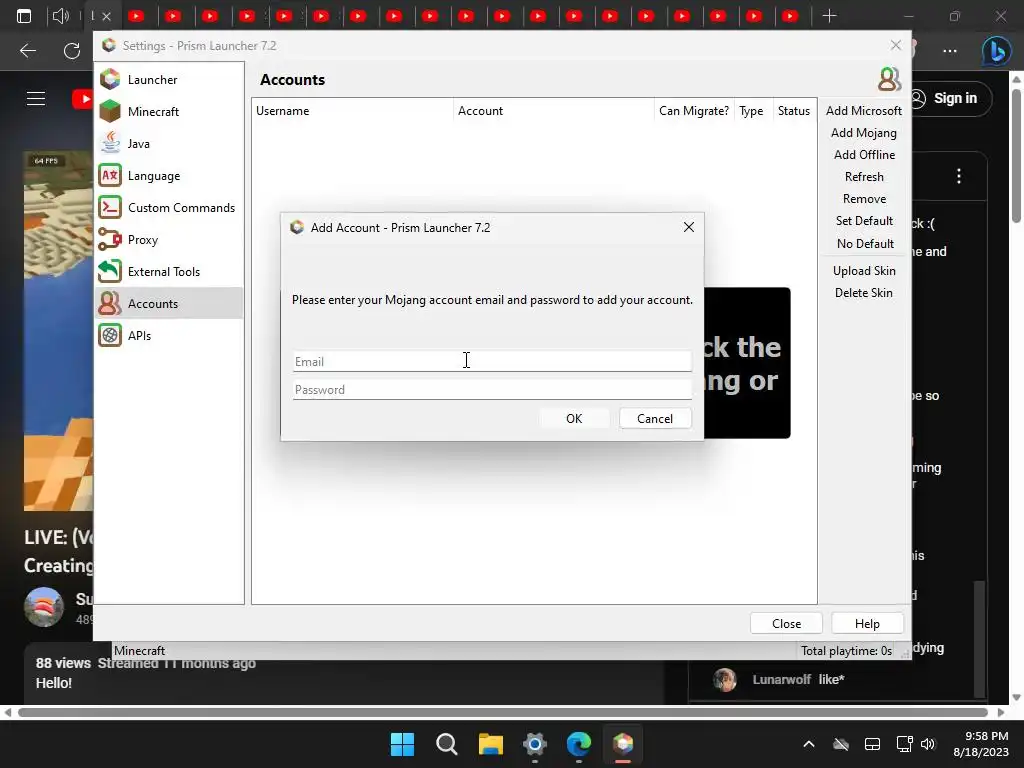
Task: Open File Explorer from taskbar
Action: click(x=490, y=744)
